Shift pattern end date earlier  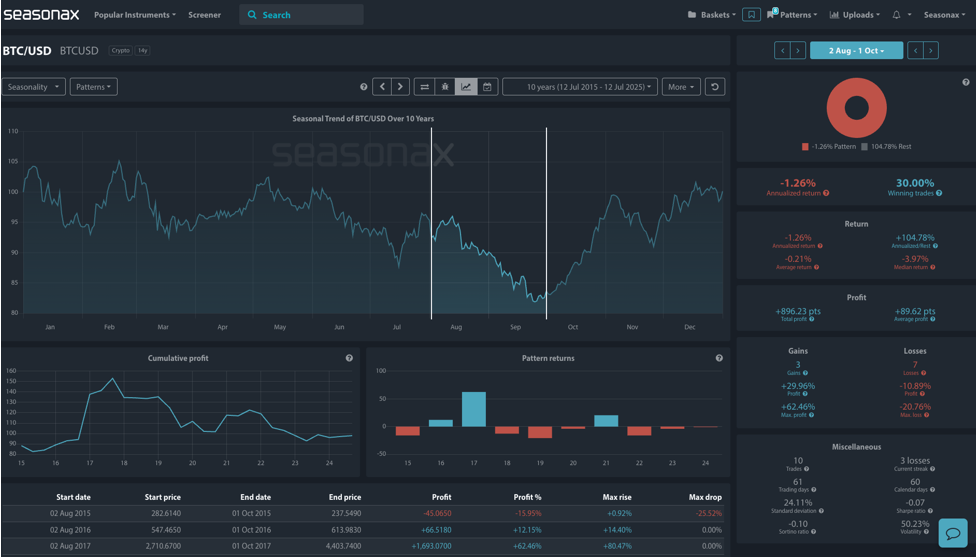915,50
